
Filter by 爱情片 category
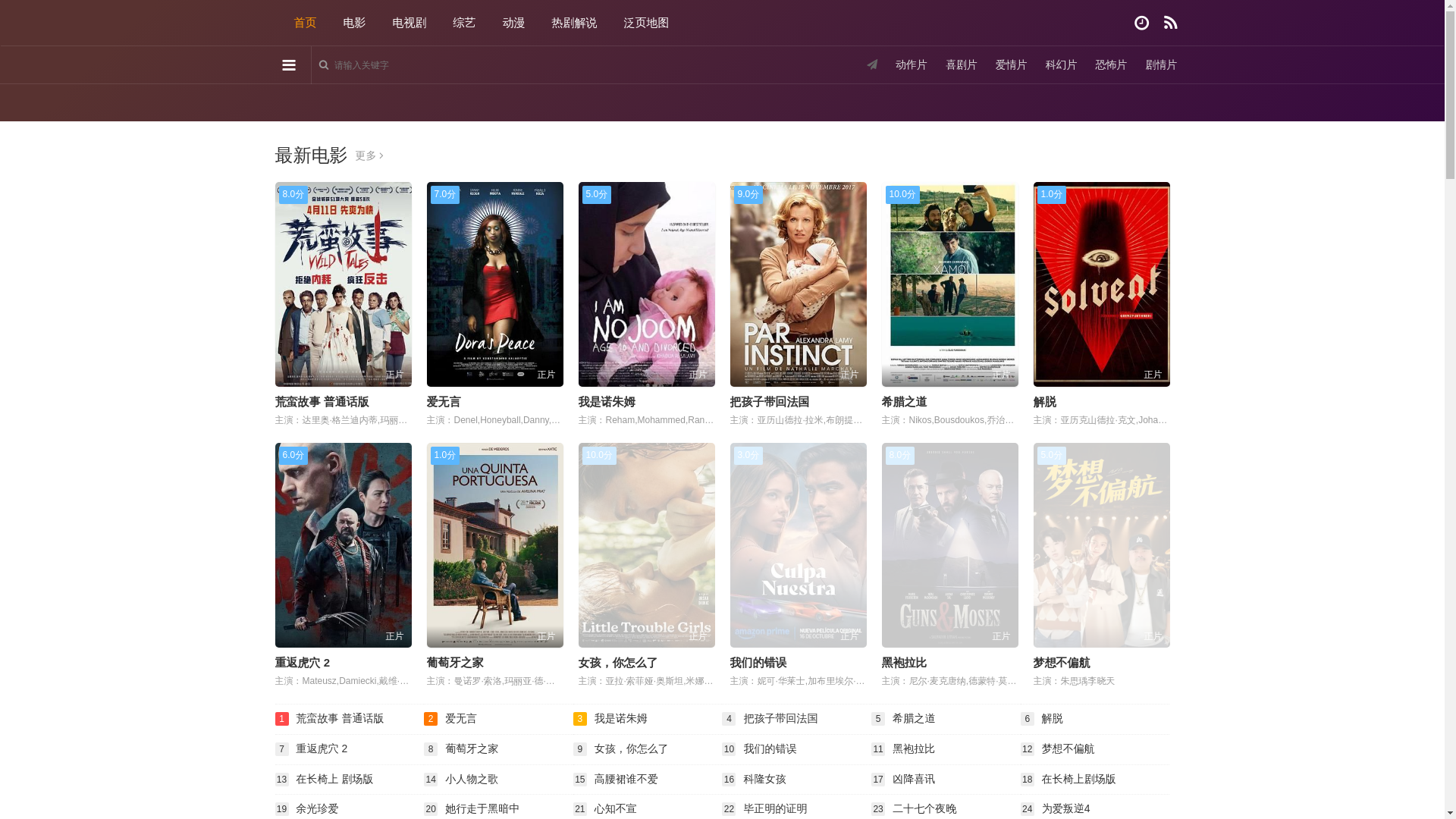pyautogui.click(x=1011, y=65)
